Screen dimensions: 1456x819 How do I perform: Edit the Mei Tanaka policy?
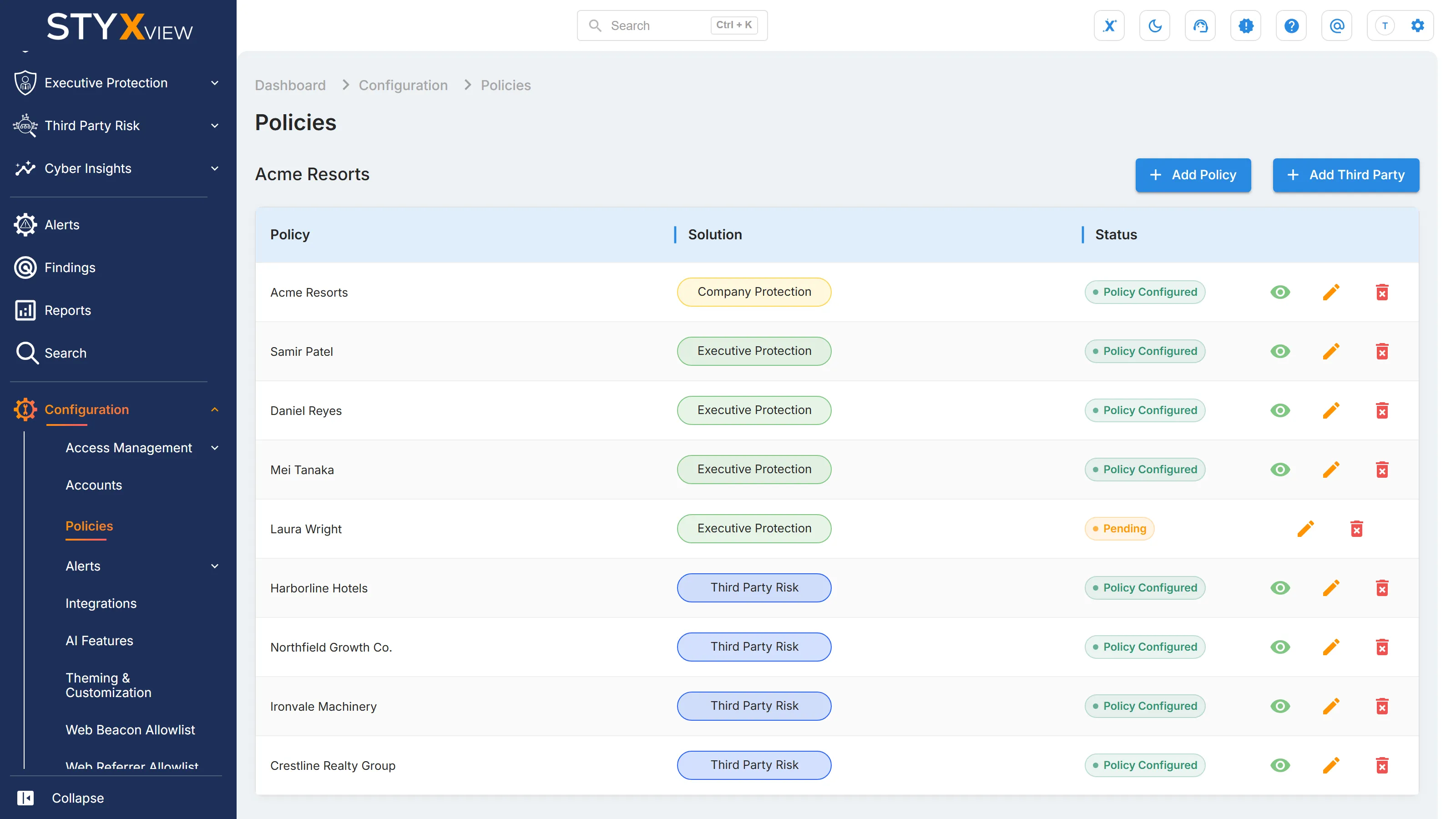tap(1331, 470)
